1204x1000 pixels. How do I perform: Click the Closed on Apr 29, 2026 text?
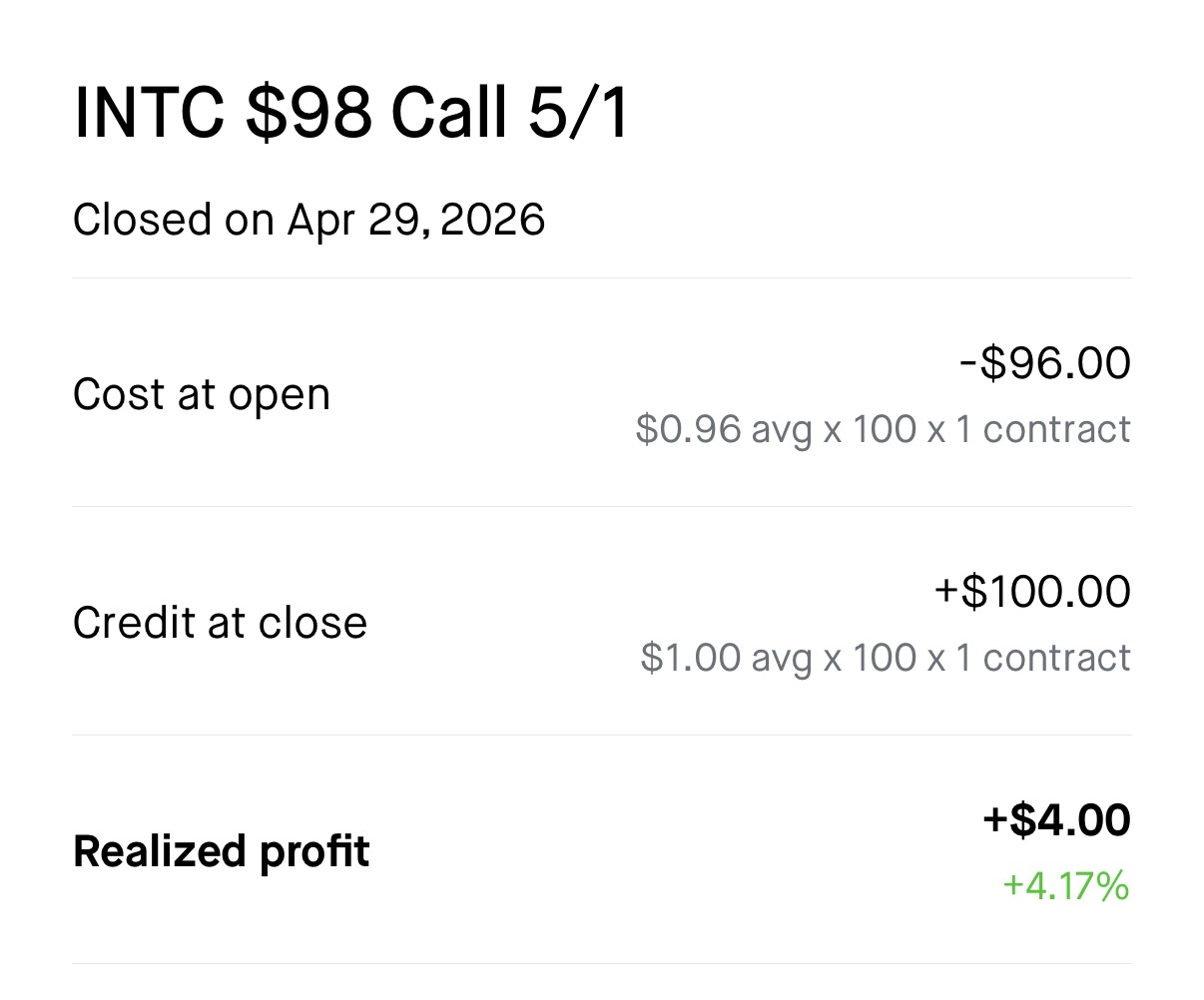(309, 220)
